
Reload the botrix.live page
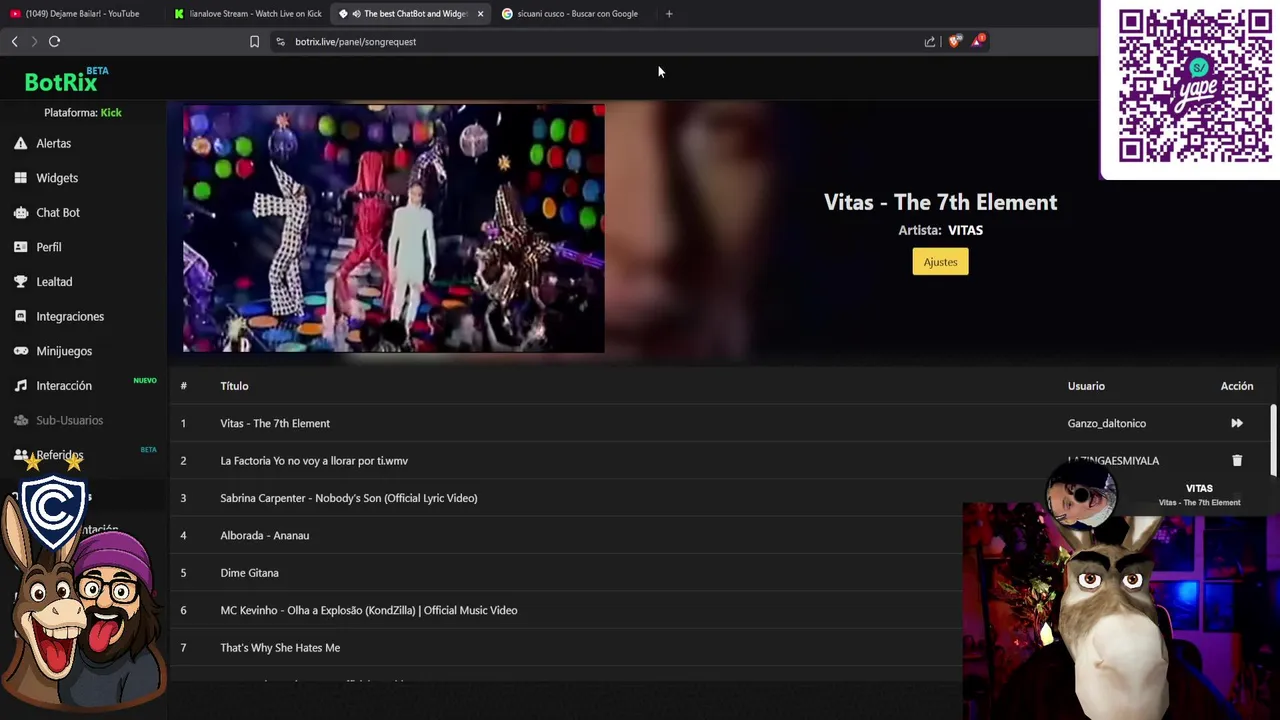[x=54, y=41]
